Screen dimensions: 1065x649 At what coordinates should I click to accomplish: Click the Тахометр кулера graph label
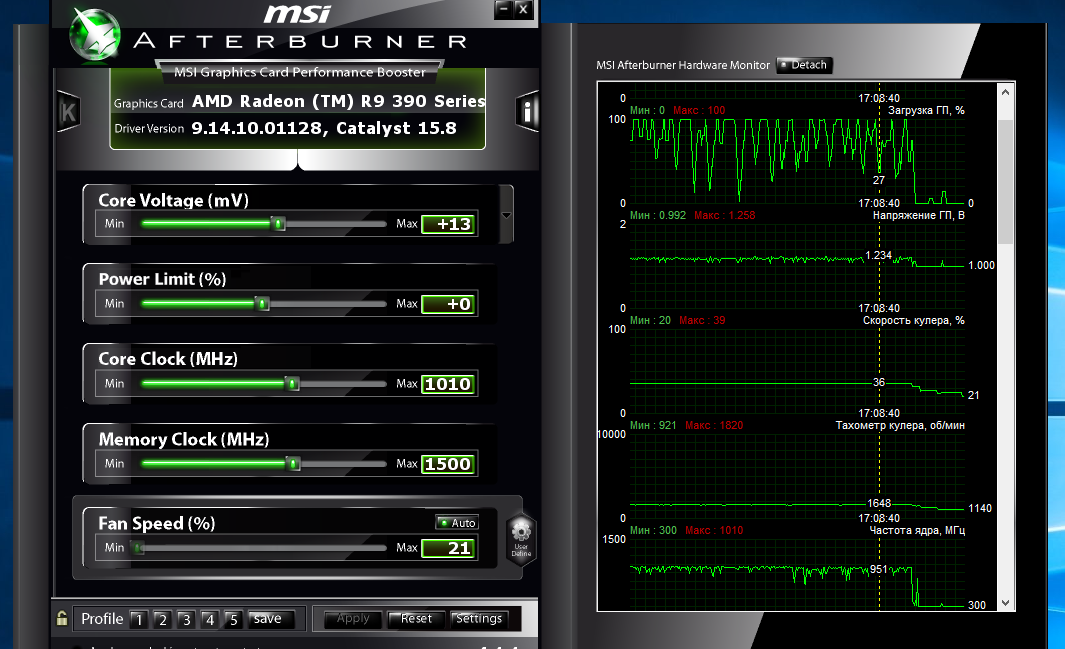click(x=900, y=426)
